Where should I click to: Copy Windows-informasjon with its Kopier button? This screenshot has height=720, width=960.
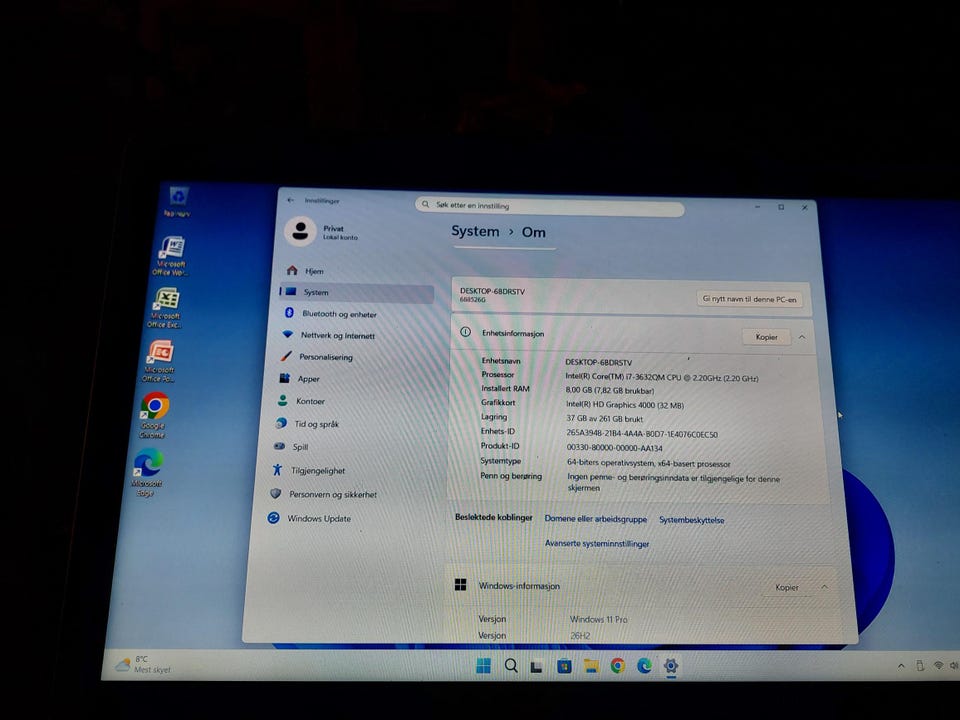tap(787, 587)
